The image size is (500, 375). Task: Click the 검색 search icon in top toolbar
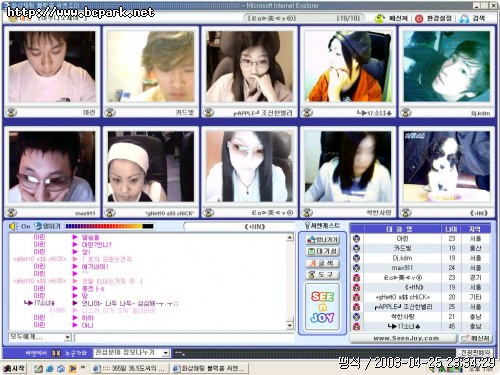[x=464, y=18]
